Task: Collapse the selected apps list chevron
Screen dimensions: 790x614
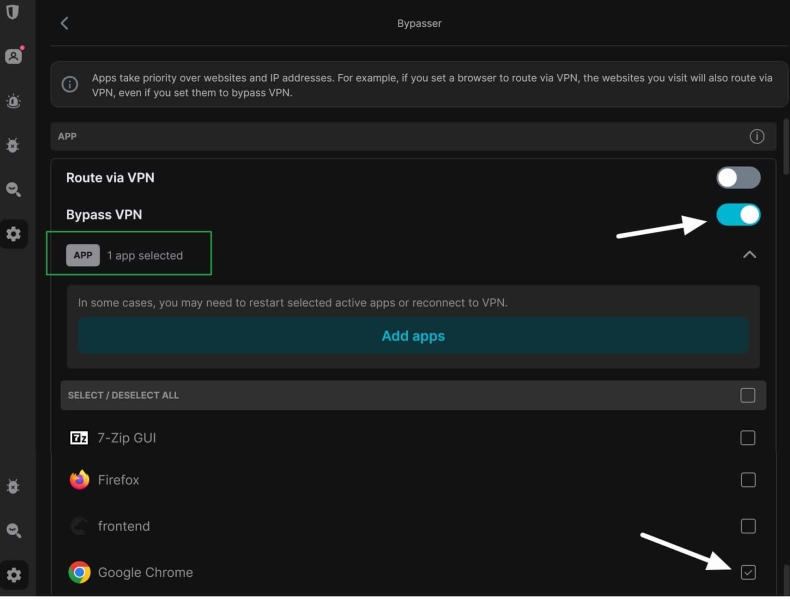Action: coord(749,255)
